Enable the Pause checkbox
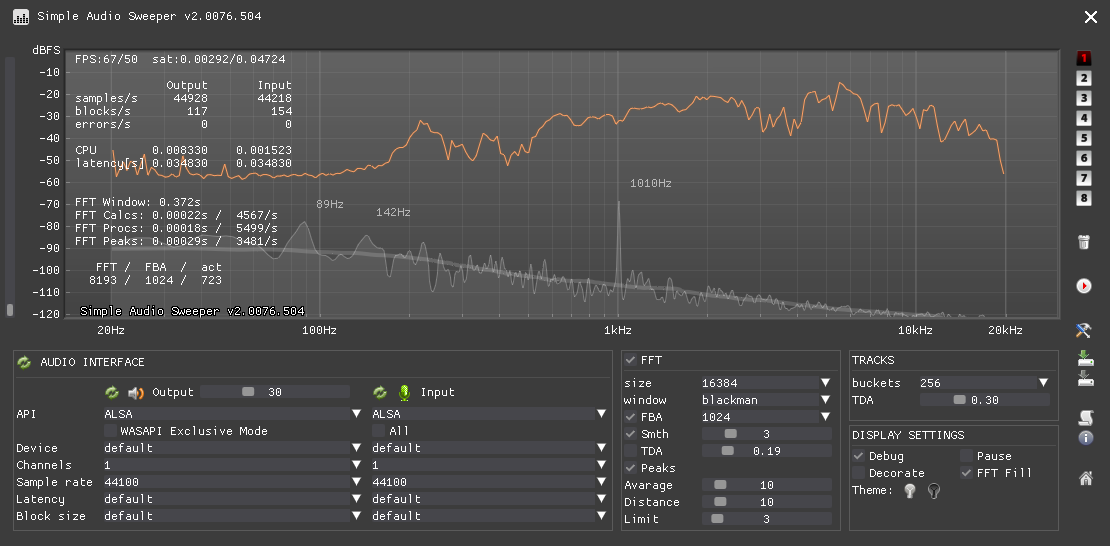1110x546 pixels. click(966, 456)
